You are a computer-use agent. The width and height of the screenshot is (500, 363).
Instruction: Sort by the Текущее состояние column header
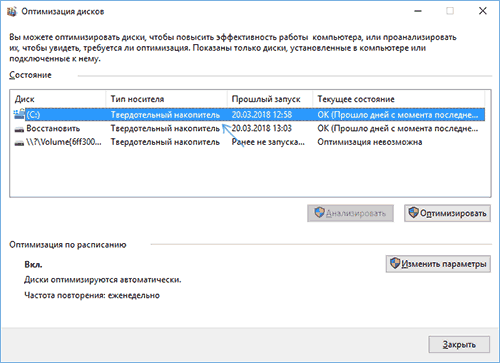[398, 99]
